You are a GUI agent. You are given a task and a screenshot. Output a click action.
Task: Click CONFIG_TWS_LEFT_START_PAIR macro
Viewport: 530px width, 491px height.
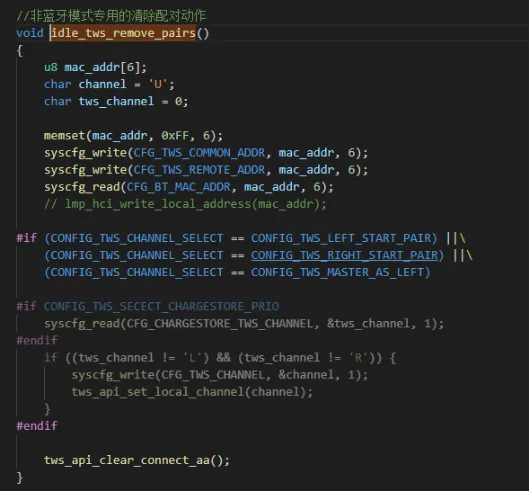click(x=341, y=238)
